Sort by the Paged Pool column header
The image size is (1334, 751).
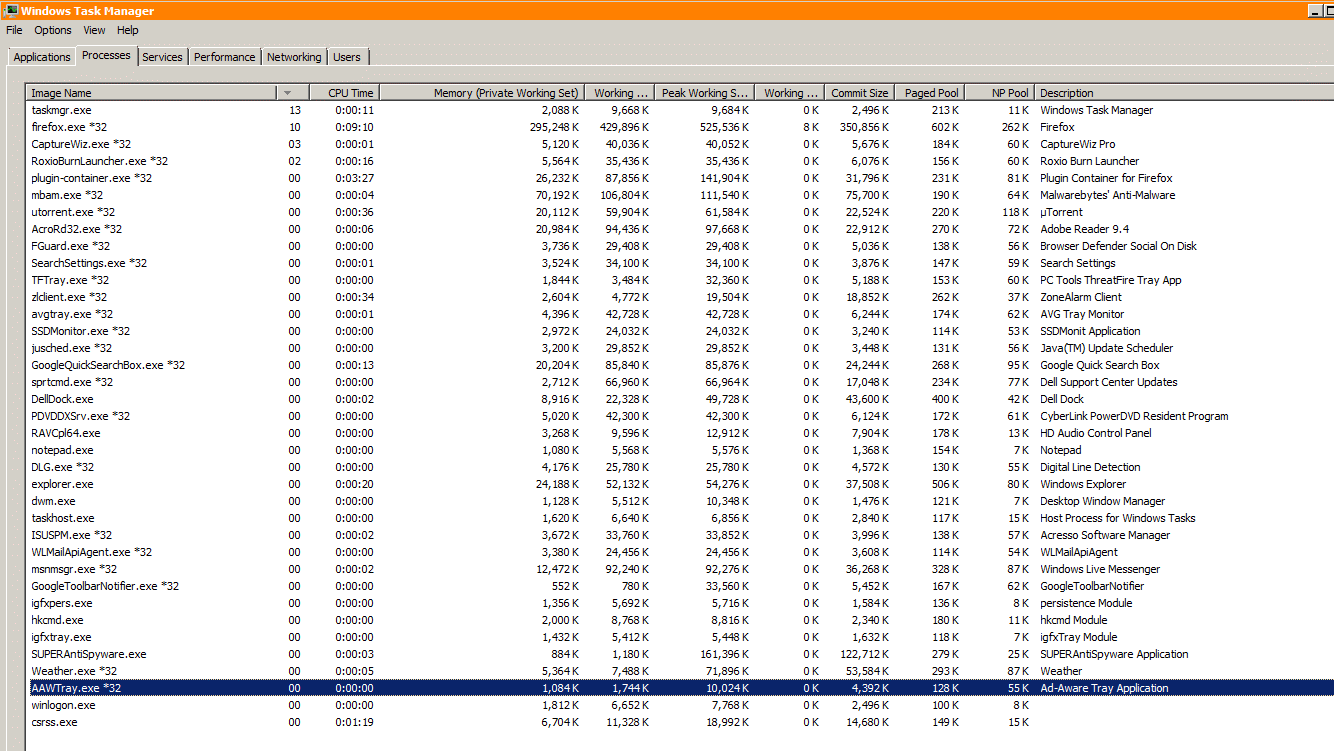[929, 93]
